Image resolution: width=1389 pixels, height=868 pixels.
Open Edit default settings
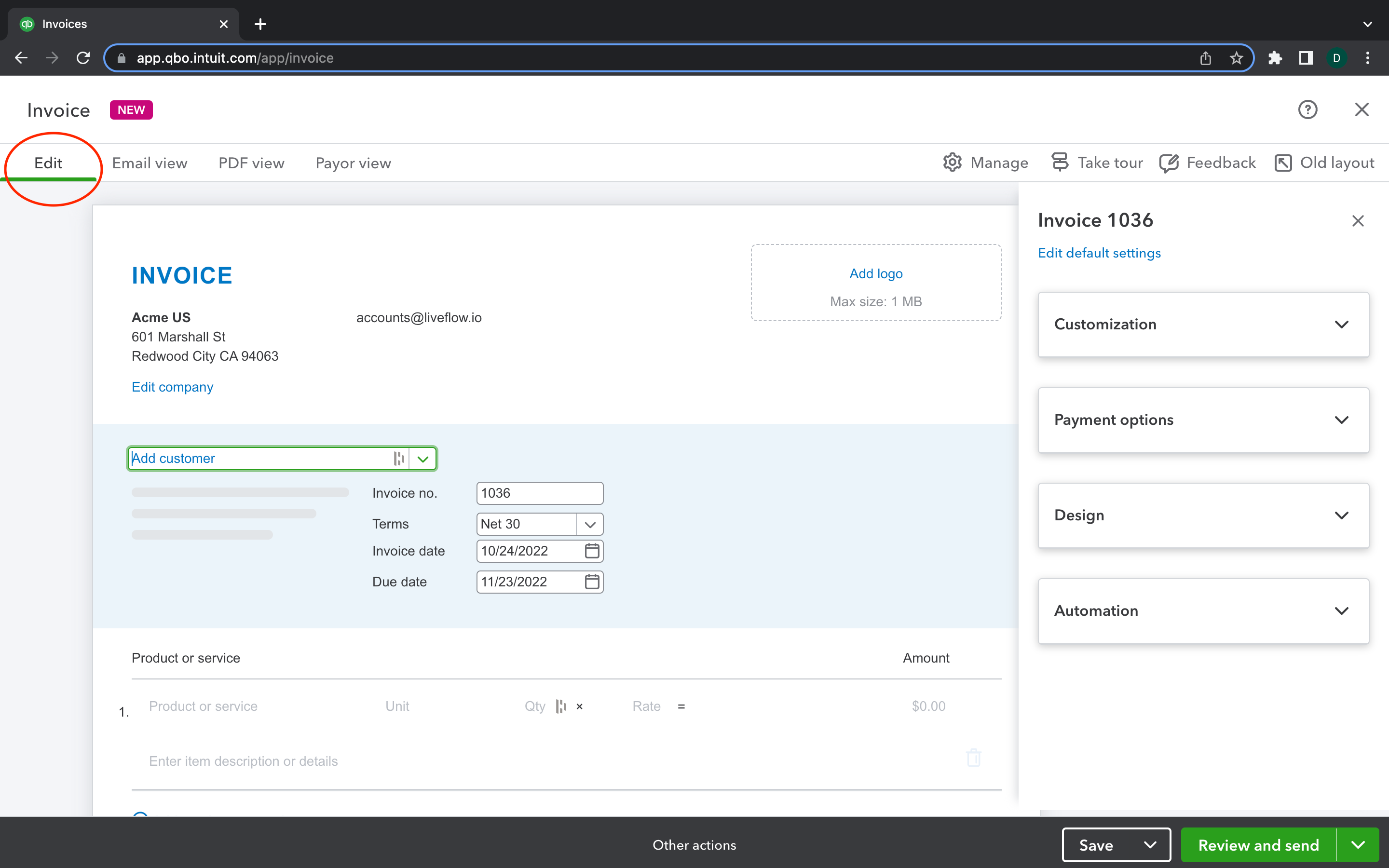1099,253
